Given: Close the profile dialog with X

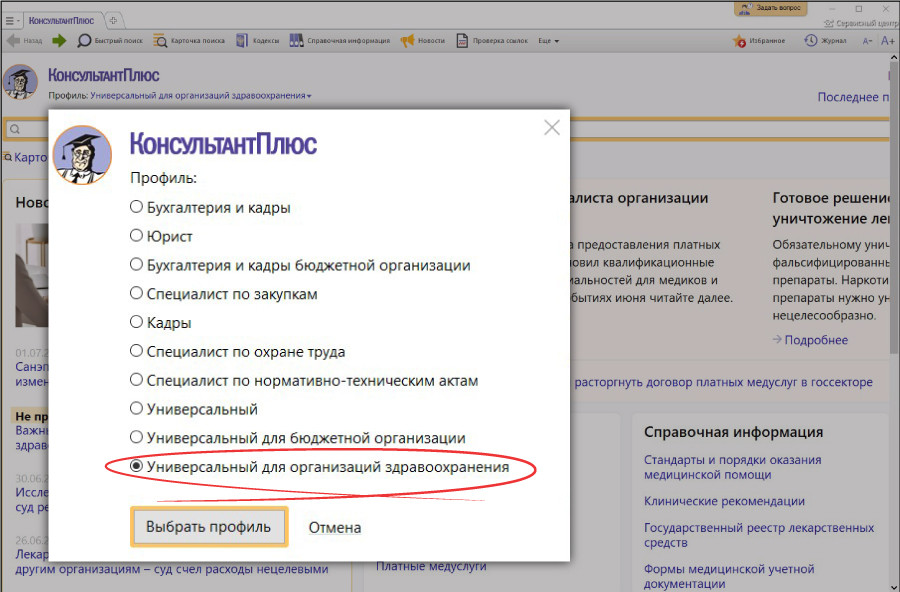Looking at the screenshot, I should point(552,127).
